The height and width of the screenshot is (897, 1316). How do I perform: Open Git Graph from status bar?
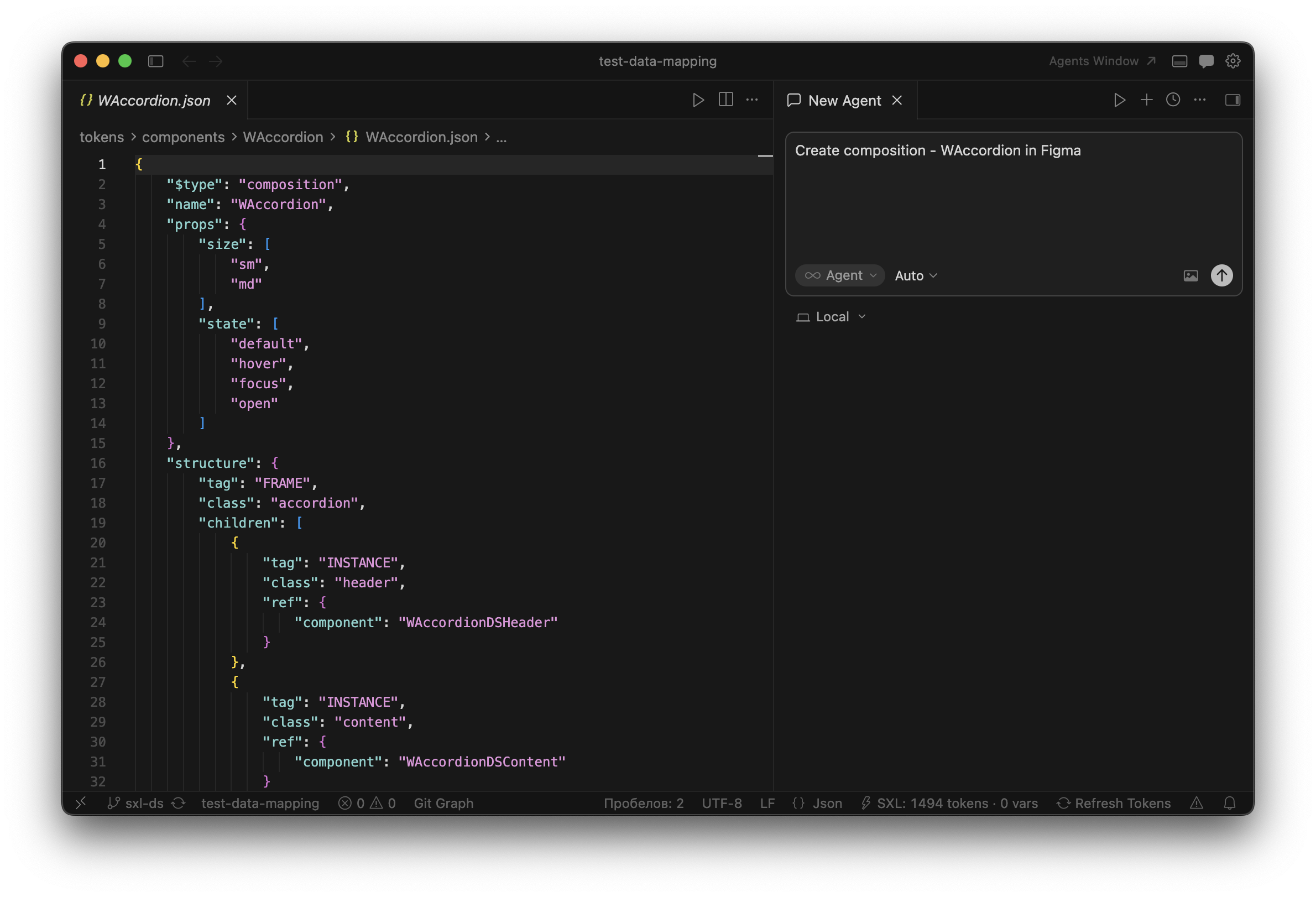click(x=443, y=803)
